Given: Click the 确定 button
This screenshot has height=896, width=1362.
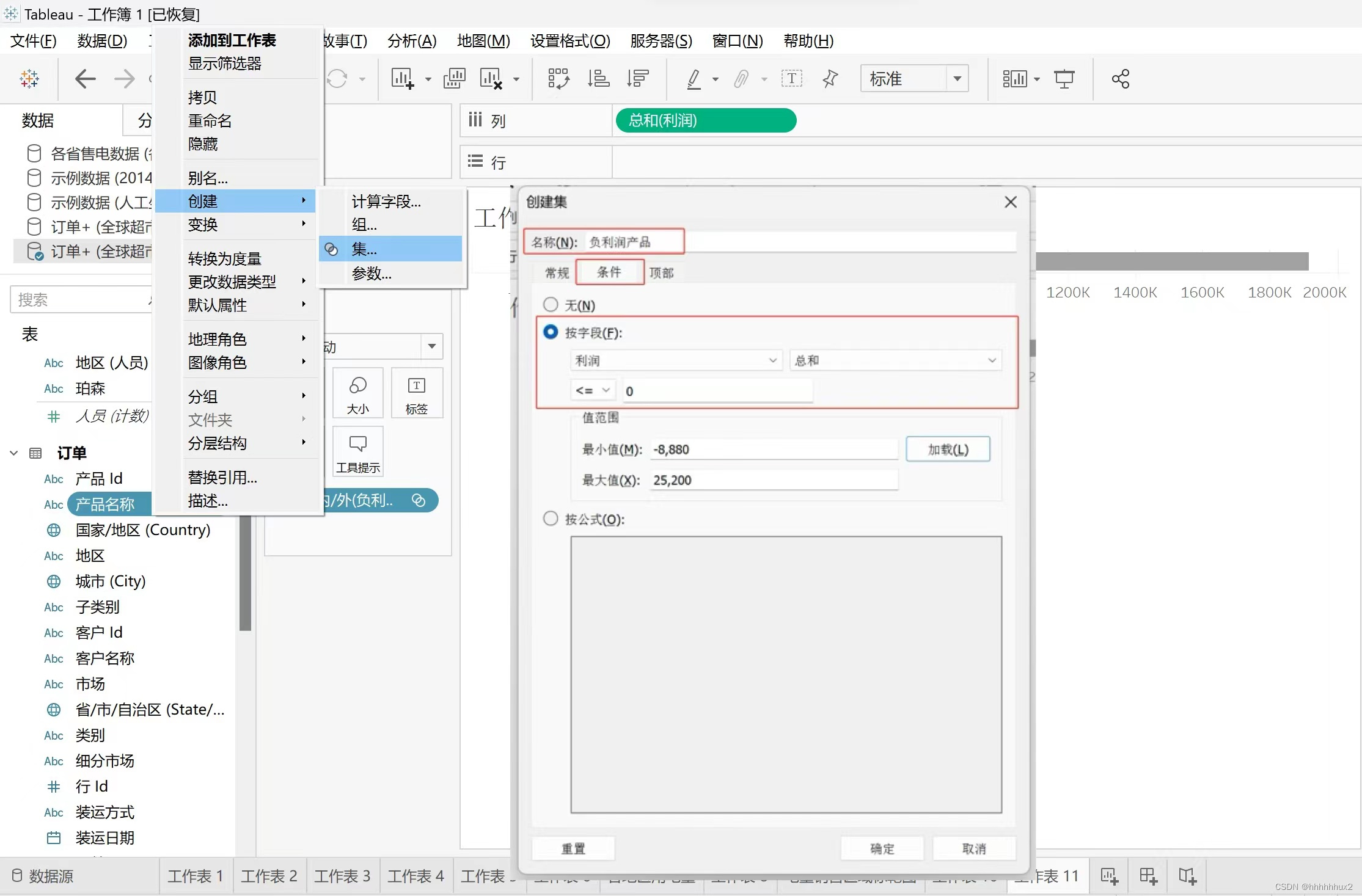Looking at the screenshot, I should pos(882,848).
